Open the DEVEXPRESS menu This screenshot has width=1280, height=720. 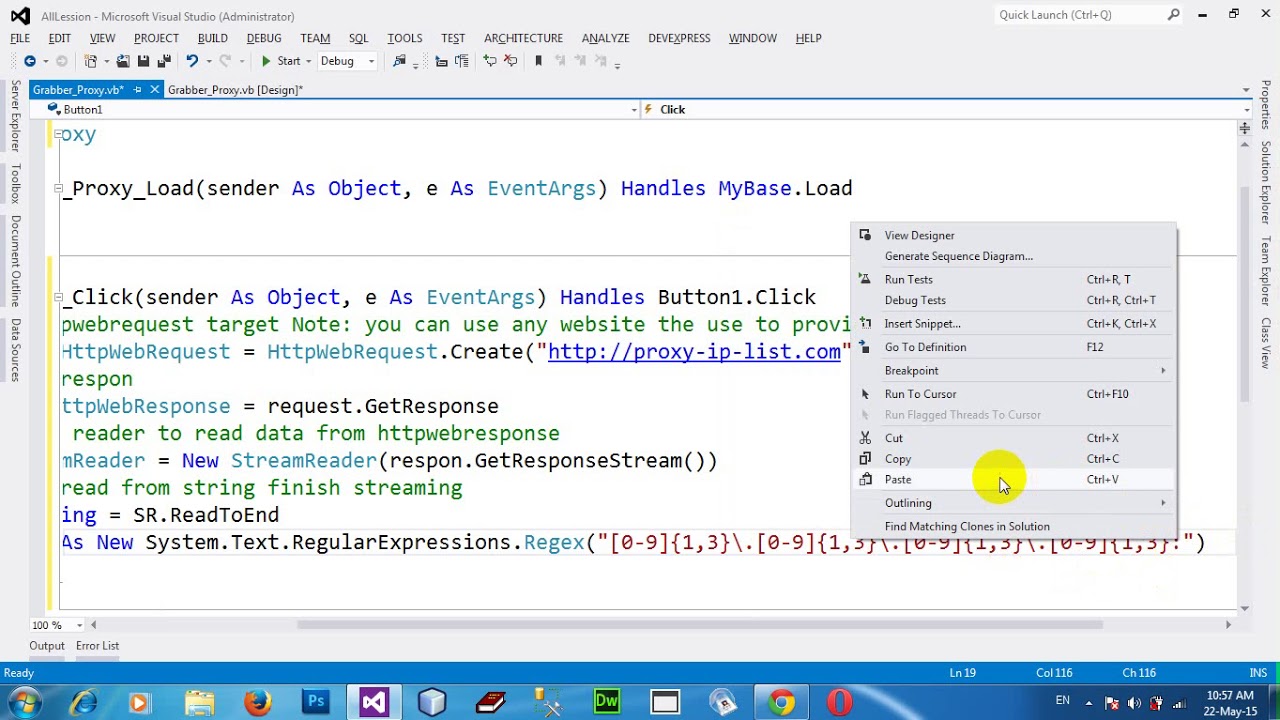pos(679,38)
